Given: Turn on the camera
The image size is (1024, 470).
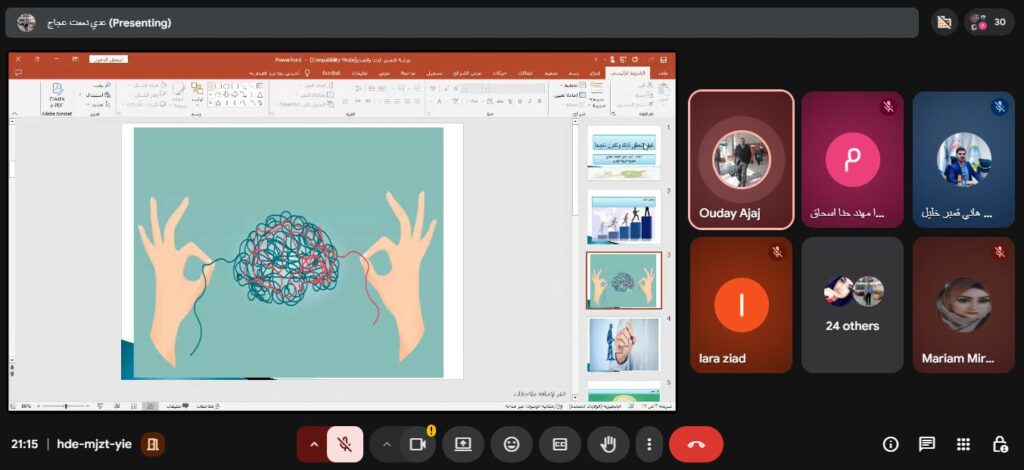Looking at the screenshot, I should click(418, 444).
